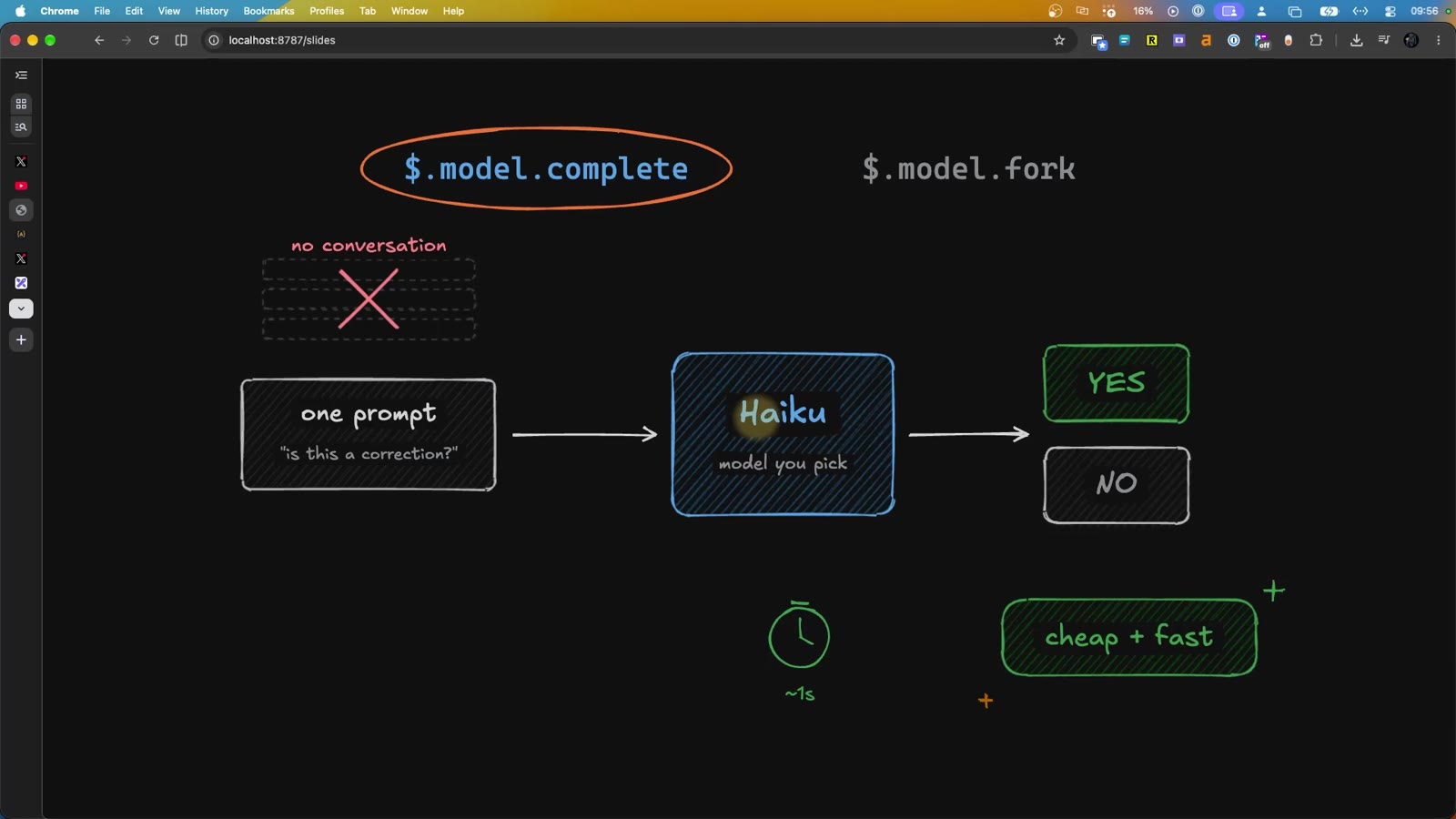
Task: Click the 'cheap + fast' label
Action: [1129, 637]
